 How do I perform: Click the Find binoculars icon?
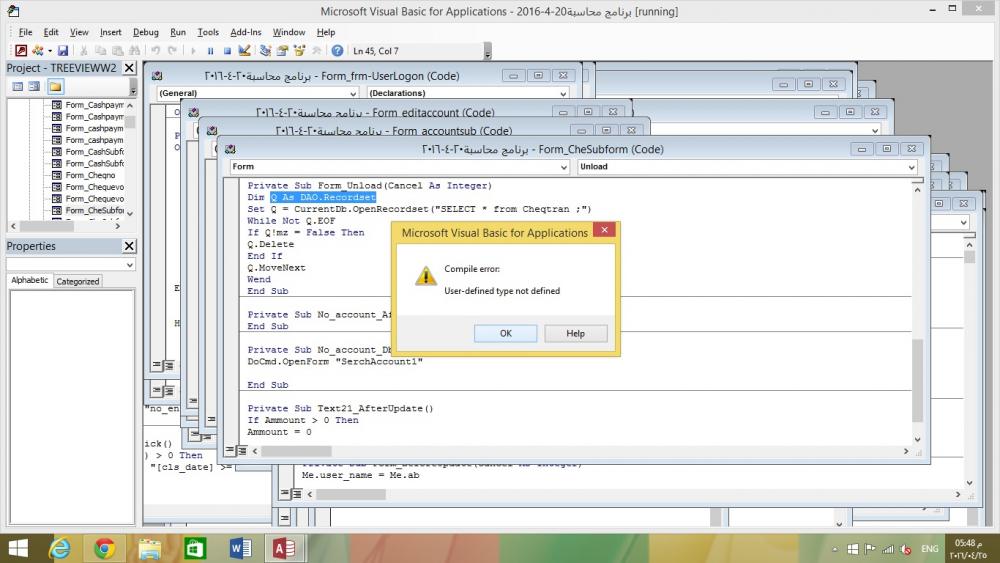[134, 50]
